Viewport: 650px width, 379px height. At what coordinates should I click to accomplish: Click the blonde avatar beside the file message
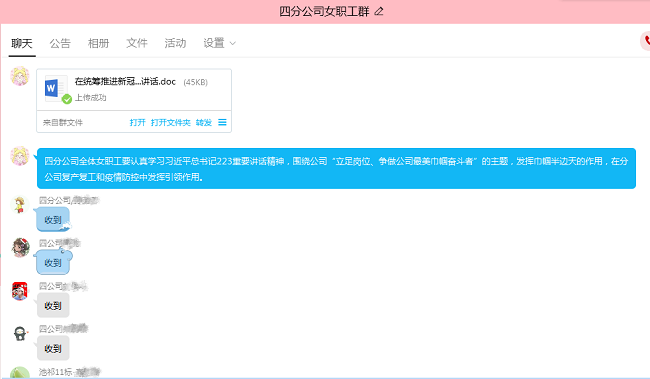click(x=20, y=76)
